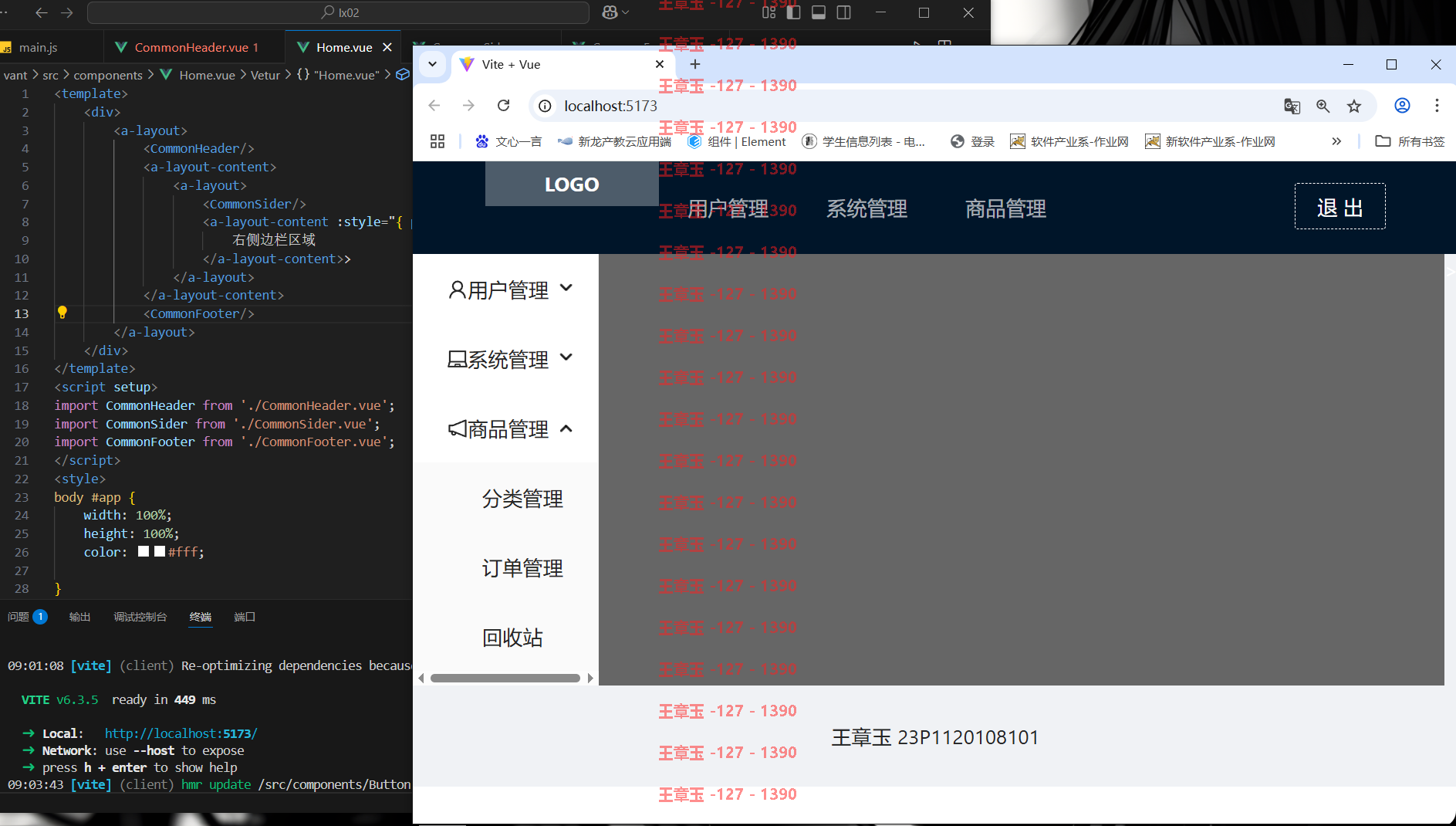Open the 调试控制台 debug console tab
This screenshot has height=826, width=1456.
140,617
